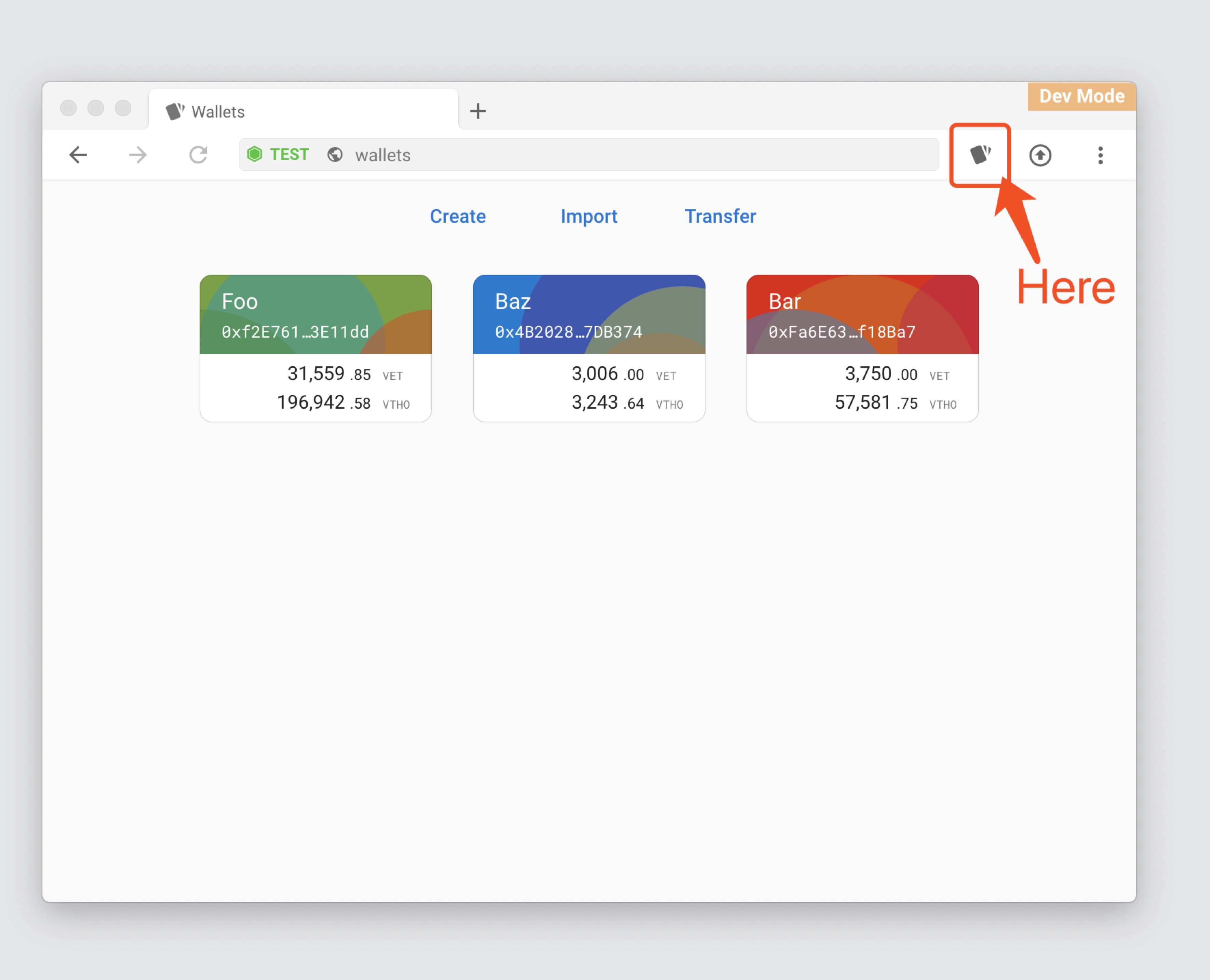
Task: Click the Import link
Action: (x=588, y=216)
